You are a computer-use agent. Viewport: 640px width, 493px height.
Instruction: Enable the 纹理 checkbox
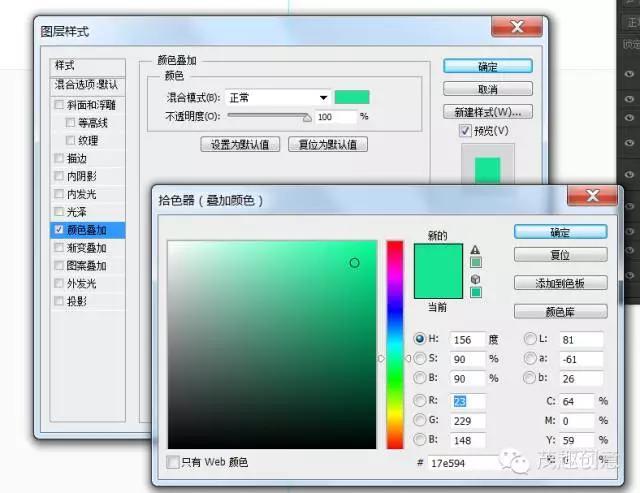click(70, 140)
